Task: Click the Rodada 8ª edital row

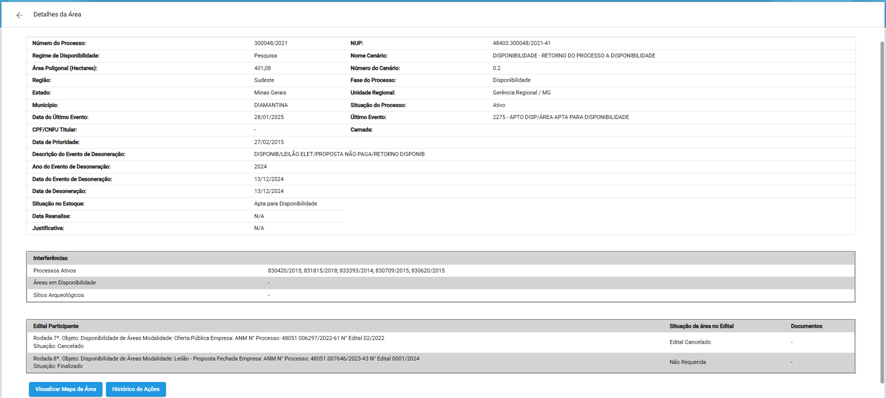Action: pyautogui.click(x=441, y=362)
